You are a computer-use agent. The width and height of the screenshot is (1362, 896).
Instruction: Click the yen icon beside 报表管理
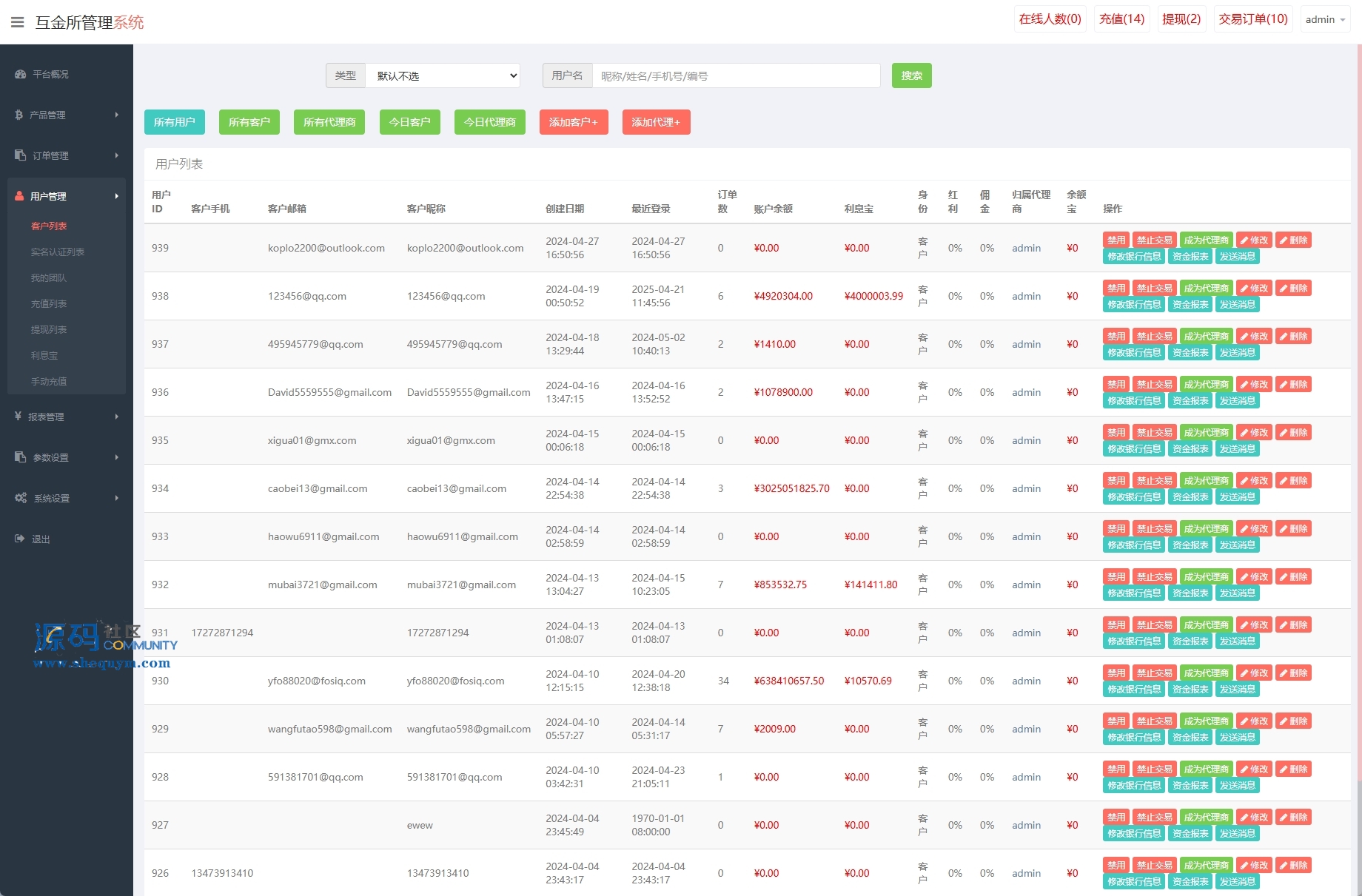click(19, 417)
